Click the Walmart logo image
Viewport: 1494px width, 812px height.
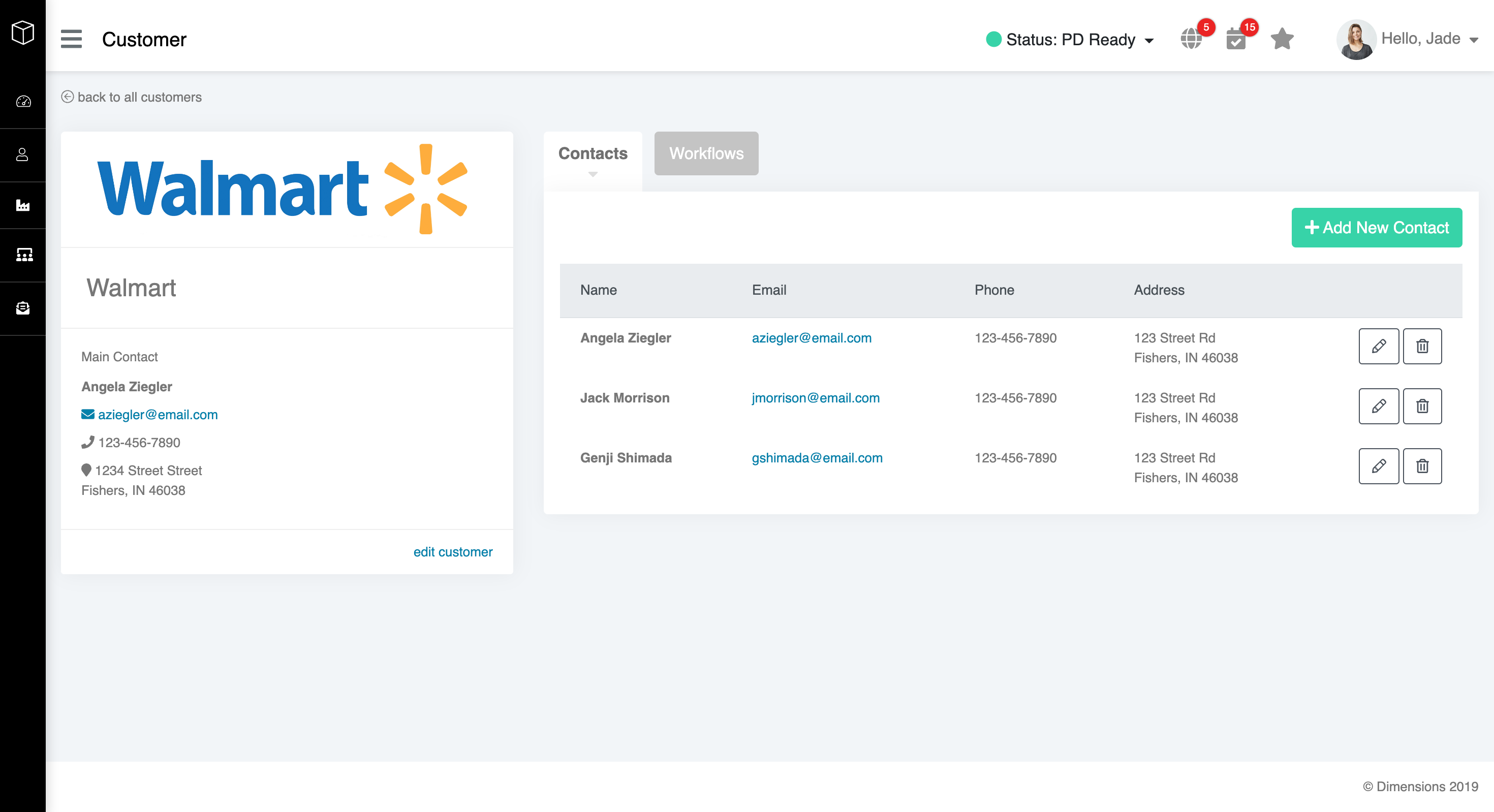pos(283,189)
